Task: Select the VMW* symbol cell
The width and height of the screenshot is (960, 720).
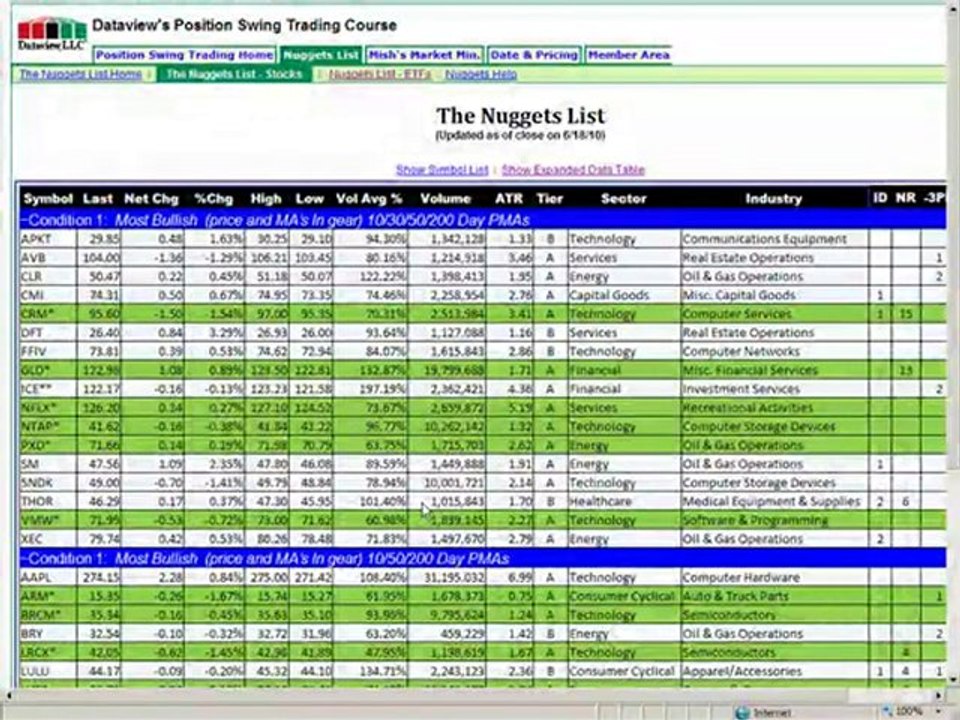Action: pyautogui.click(x=48, y=520)
